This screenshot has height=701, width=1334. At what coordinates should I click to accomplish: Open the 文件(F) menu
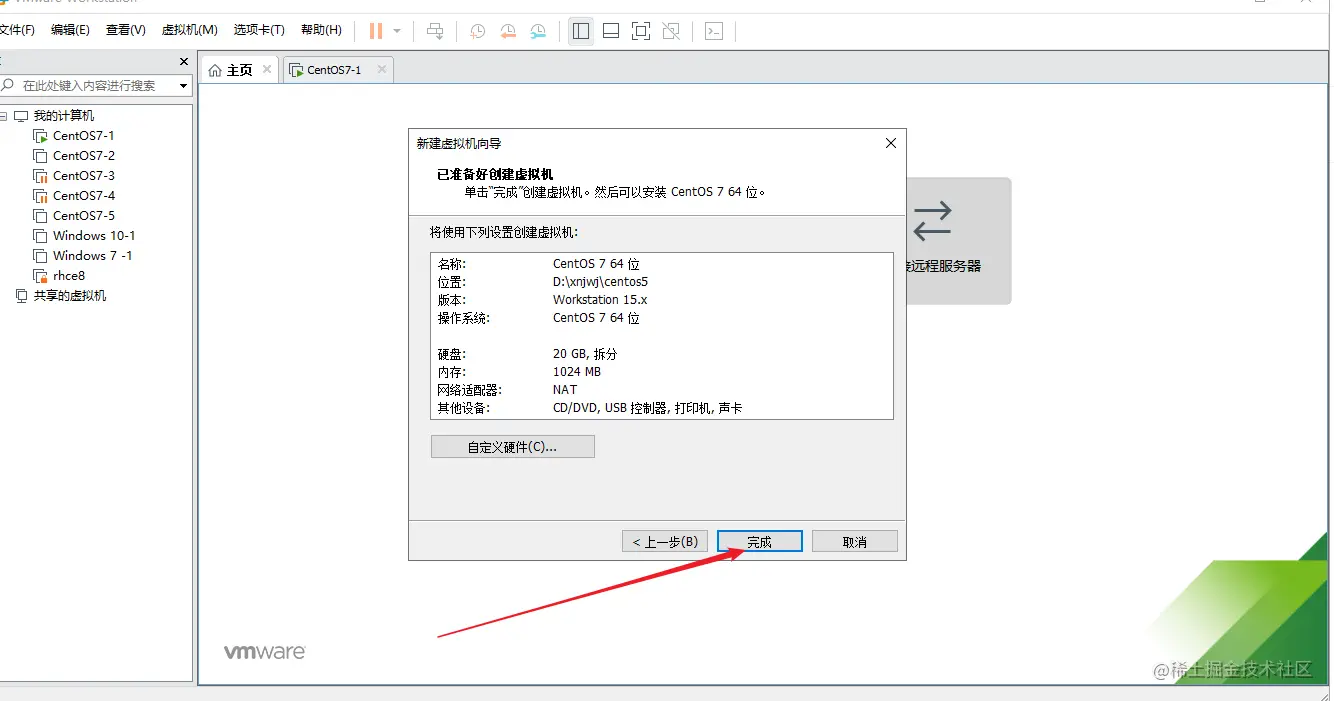(x=17, y=30)
